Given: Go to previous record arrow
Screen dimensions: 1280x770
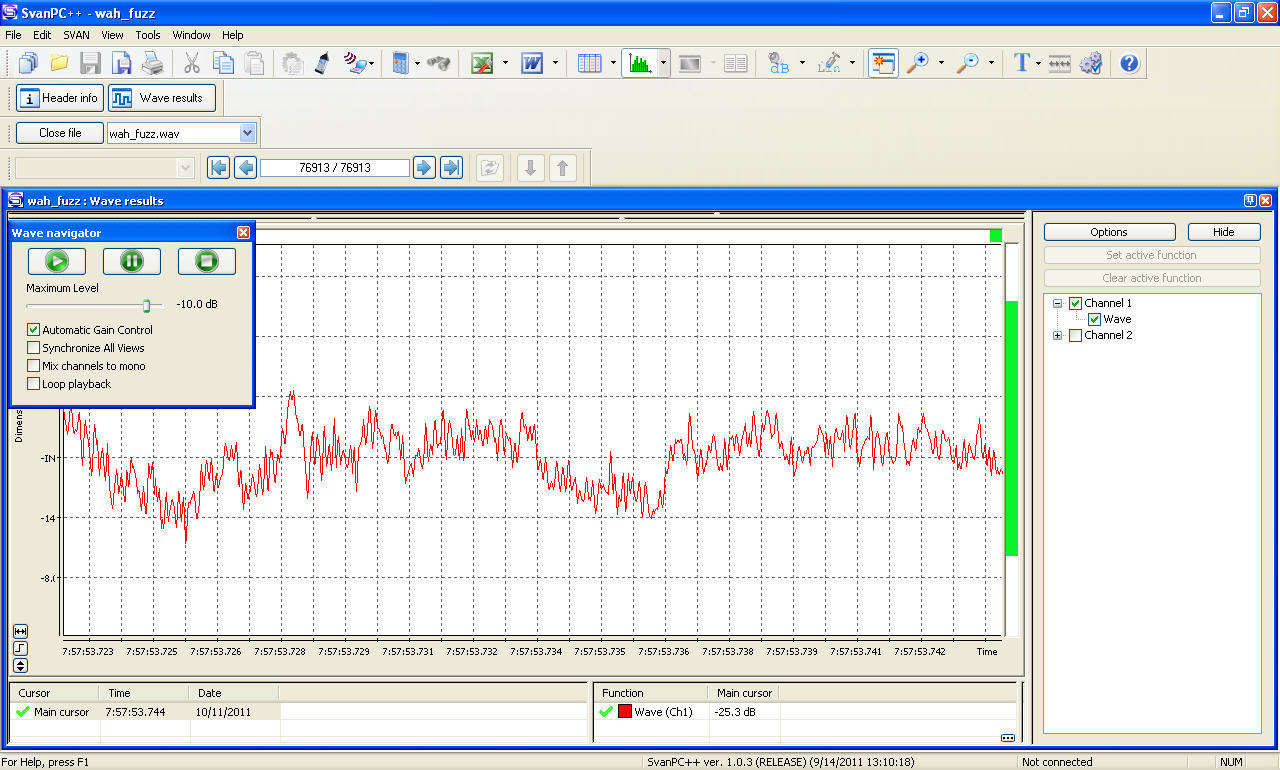Looking at the screenshot, I should (x=245, y=167).
